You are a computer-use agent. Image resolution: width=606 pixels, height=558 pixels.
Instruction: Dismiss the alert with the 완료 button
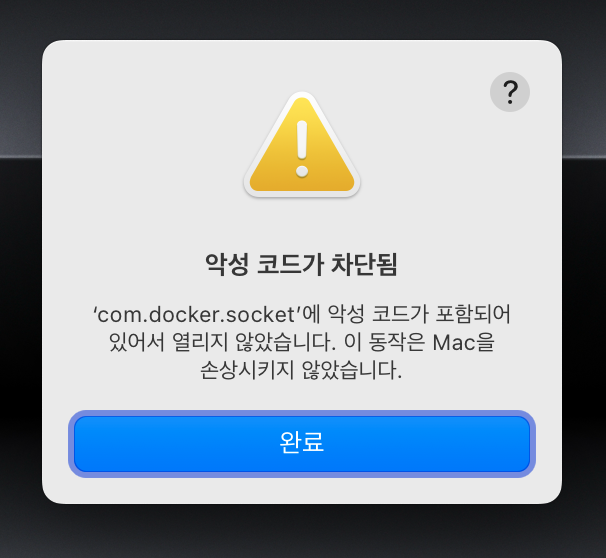point(302,444)
